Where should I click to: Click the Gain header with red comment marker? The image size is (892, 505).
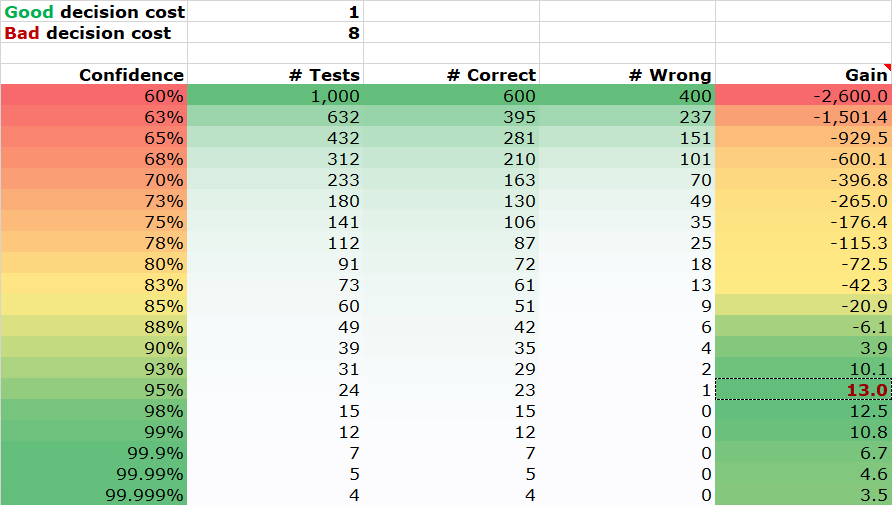[804, 74]
